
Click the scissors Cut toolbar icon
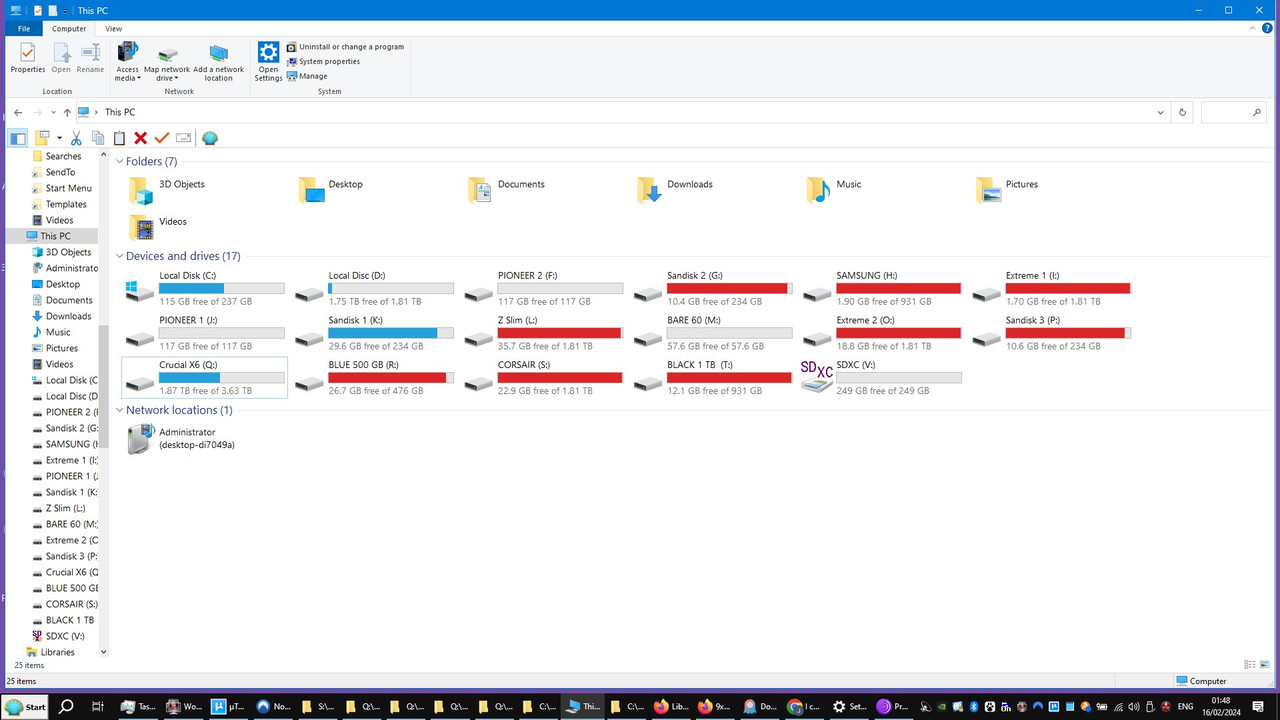[76, 138]
